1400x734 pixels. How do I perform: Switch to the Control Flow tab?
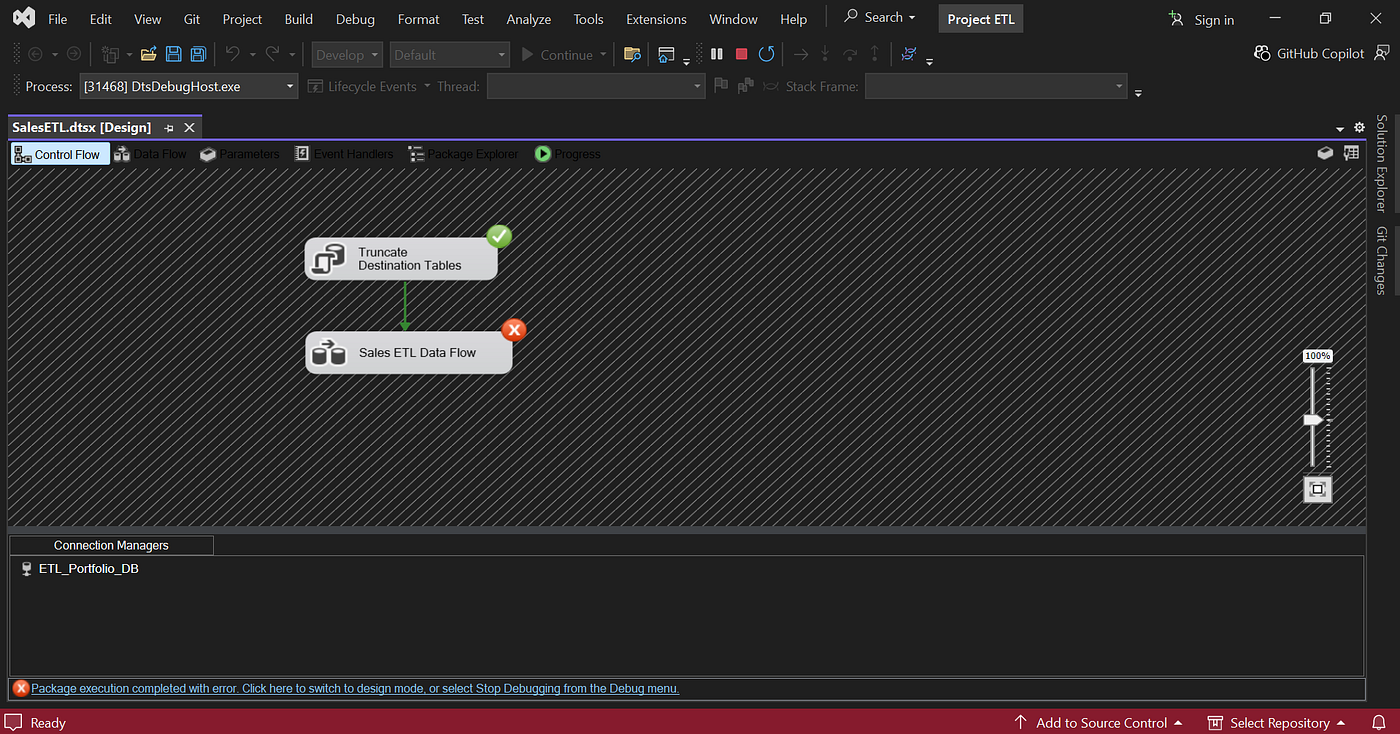[x=60, y=154]
